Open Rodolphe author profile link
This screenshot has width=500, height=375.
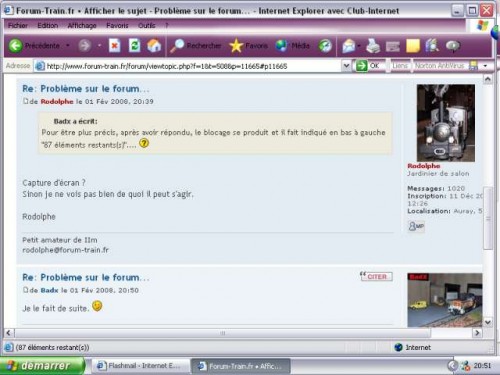(x=57, y=101)
